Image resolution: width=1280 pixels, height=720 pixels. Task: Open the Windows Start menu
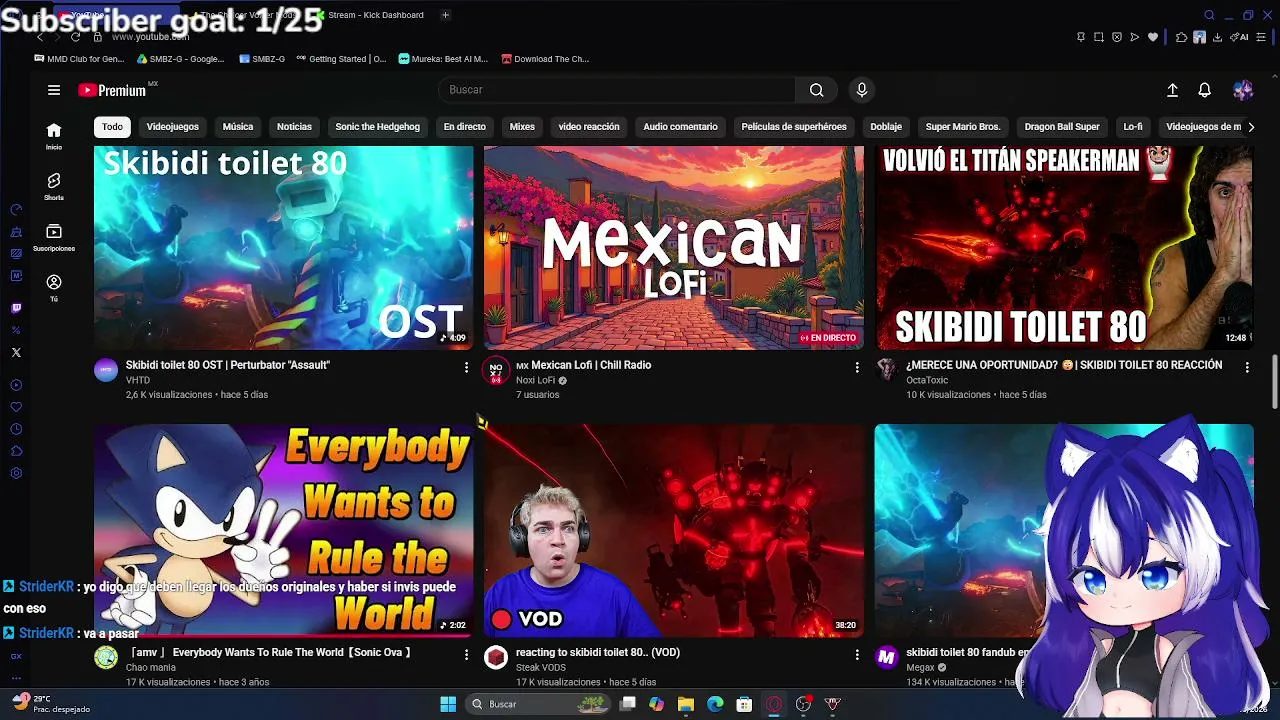448,704
